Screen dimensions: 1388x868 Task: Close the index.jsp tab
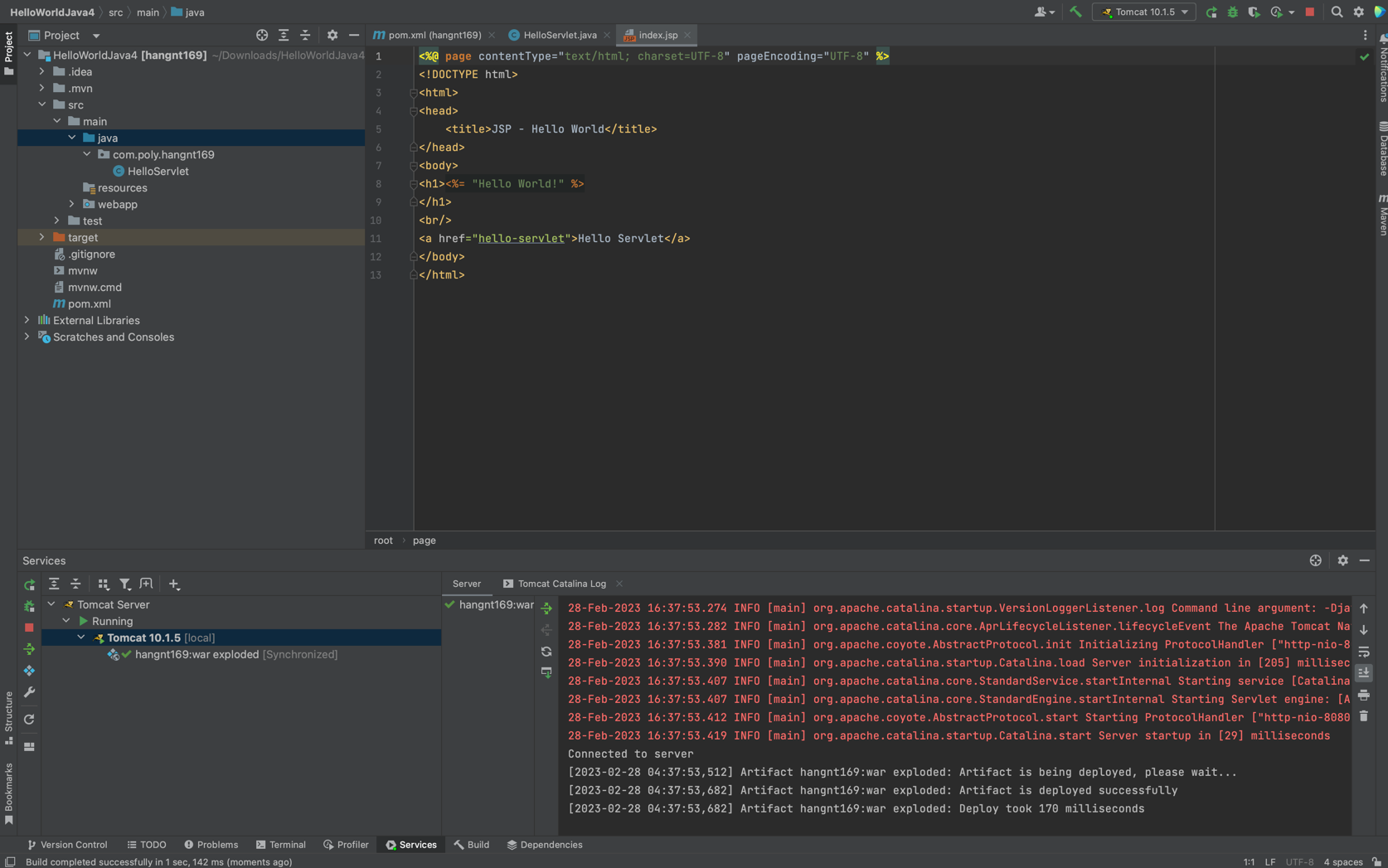(687, 35)
